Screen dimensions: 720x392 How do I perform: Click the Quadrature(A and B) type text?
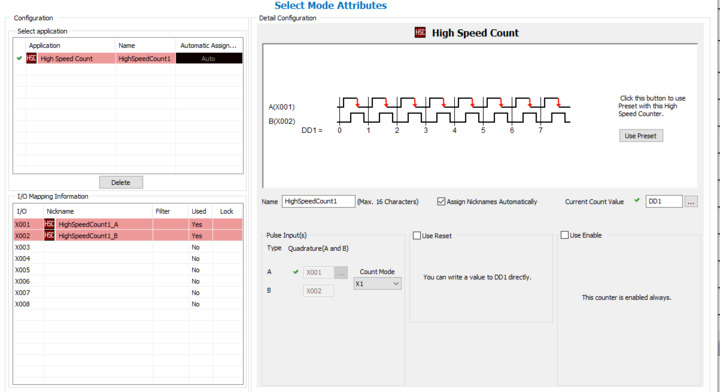[x=318, y=248]
